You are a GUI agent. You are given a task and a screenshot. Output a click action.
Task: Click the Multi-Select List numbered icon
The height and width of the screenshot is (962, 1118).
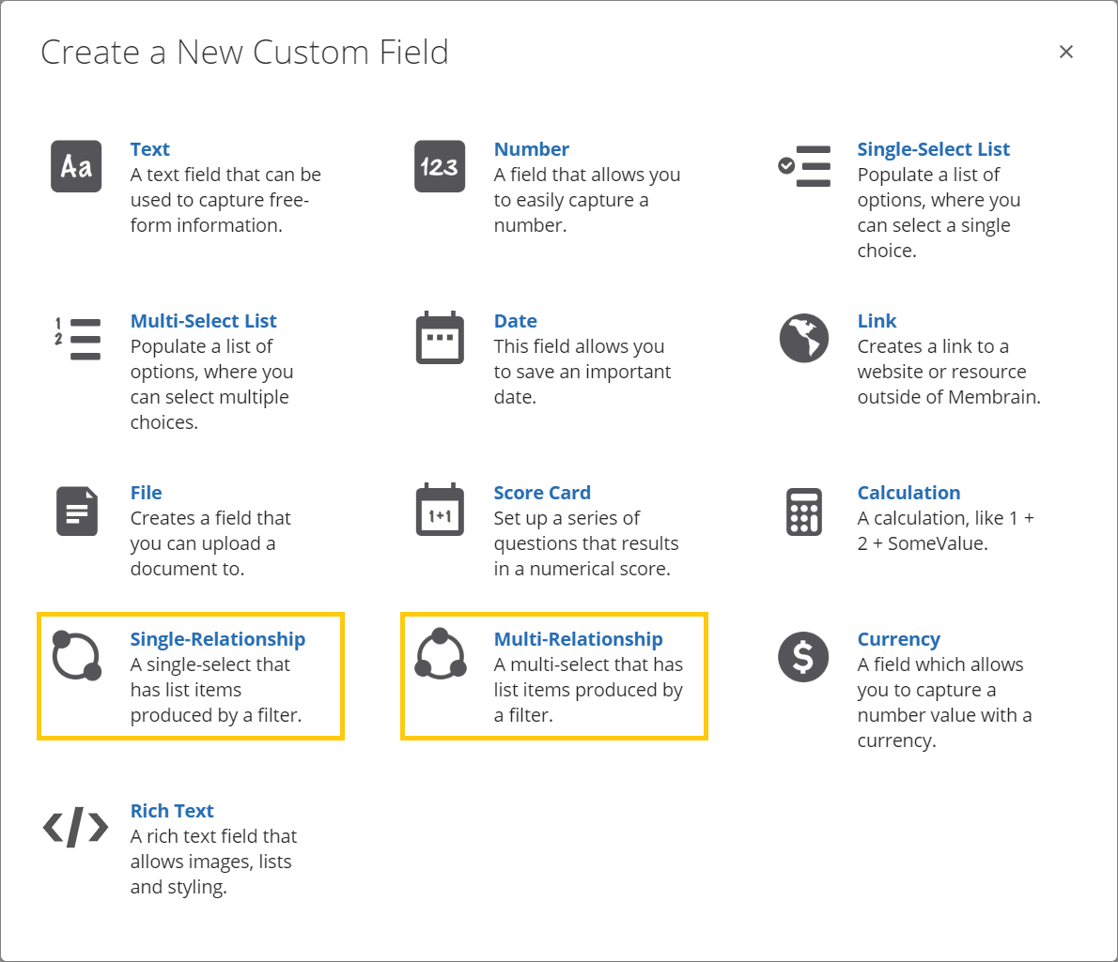click(x=77, y=339)
